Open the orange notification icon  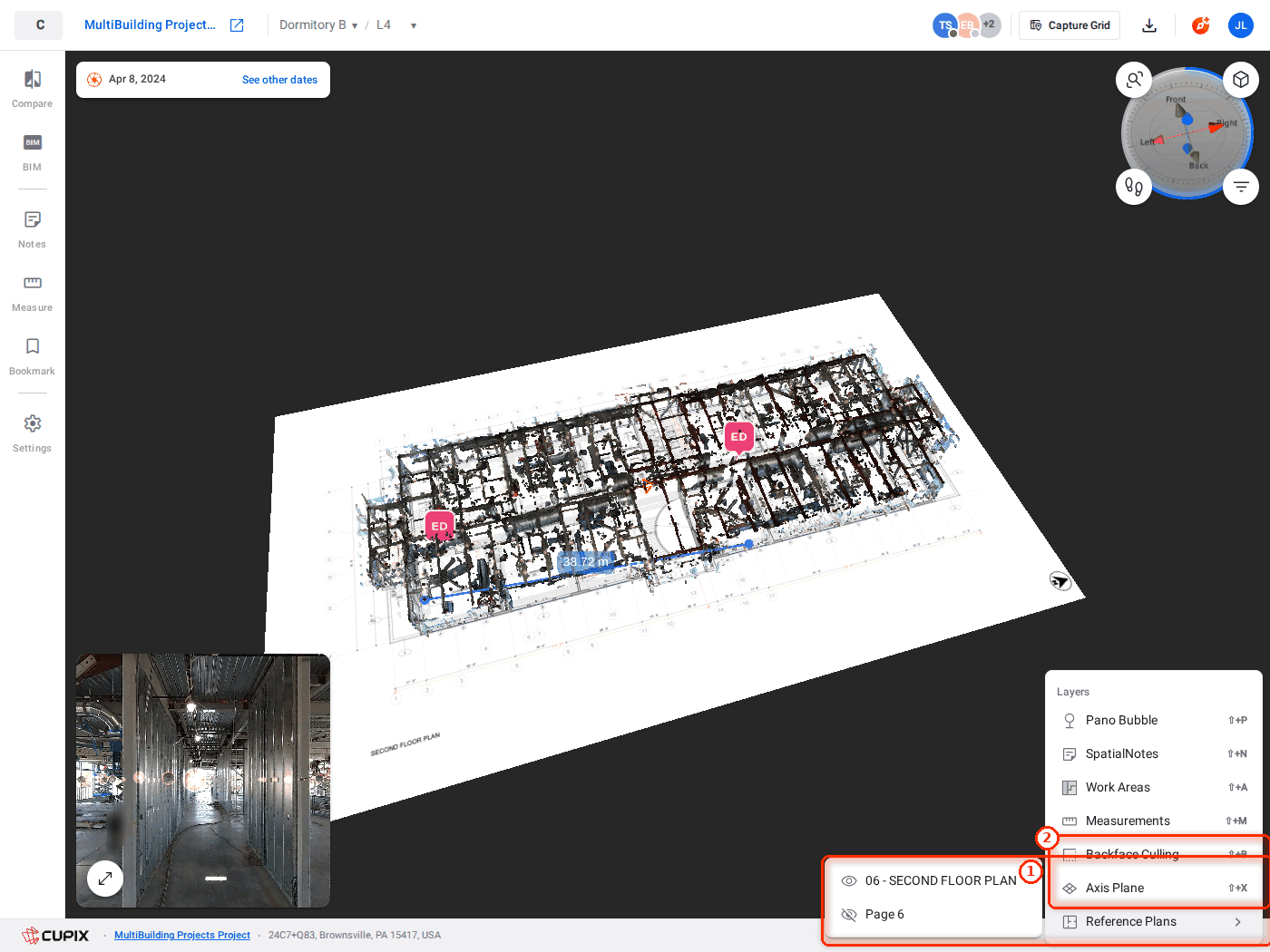[x=1200, y=25]
